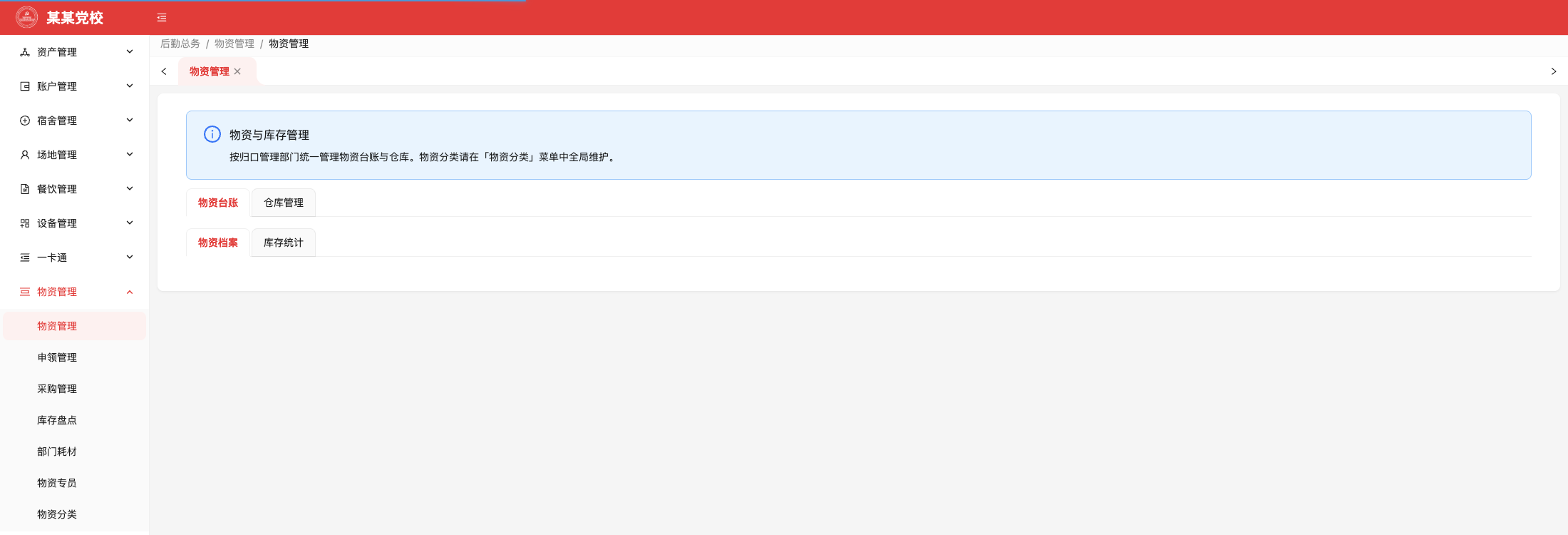
Task: Click the party school logo emblem
Action: 27,17
